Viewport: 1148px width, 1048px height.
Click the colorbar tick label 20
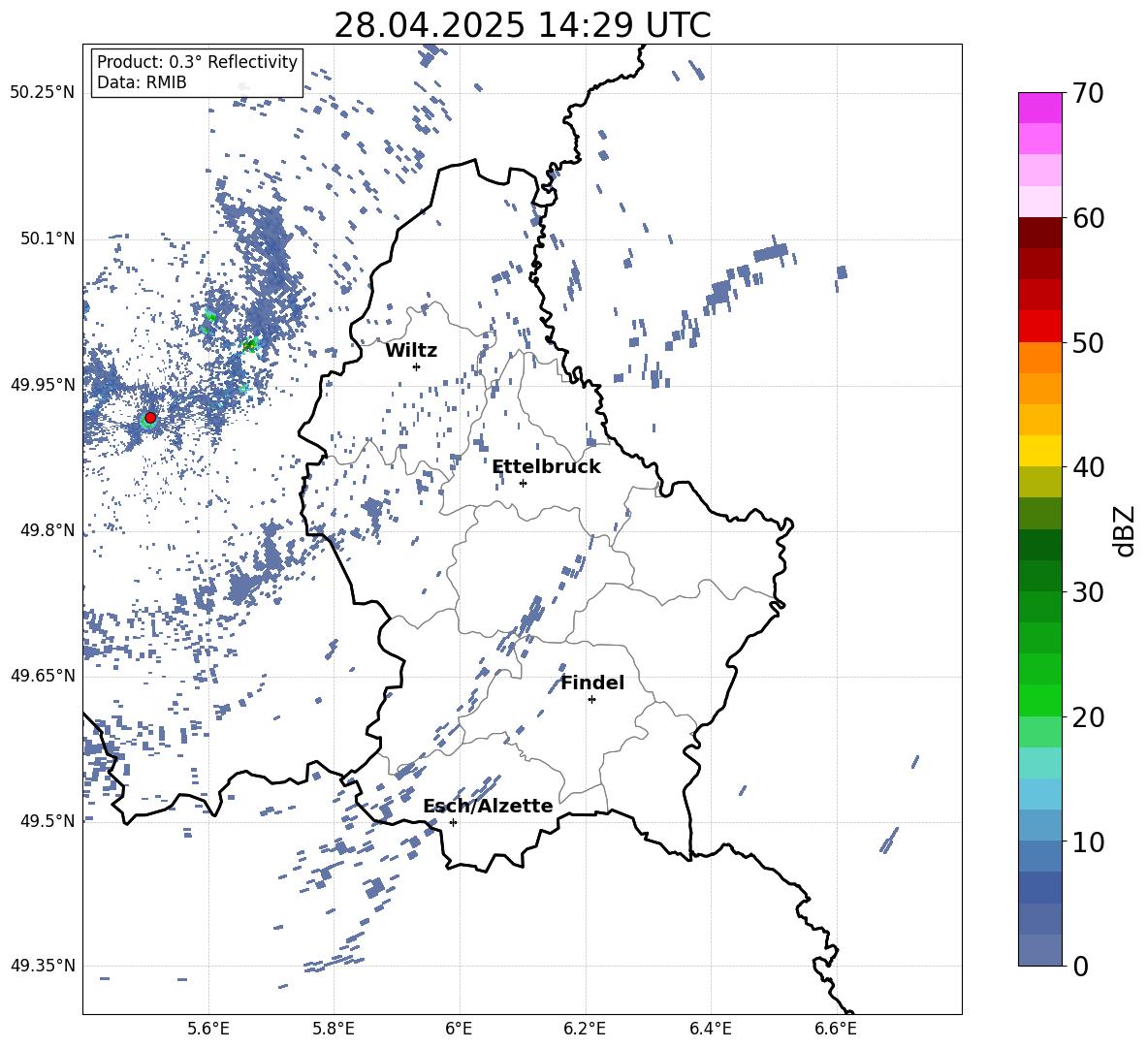(1088, 716)
